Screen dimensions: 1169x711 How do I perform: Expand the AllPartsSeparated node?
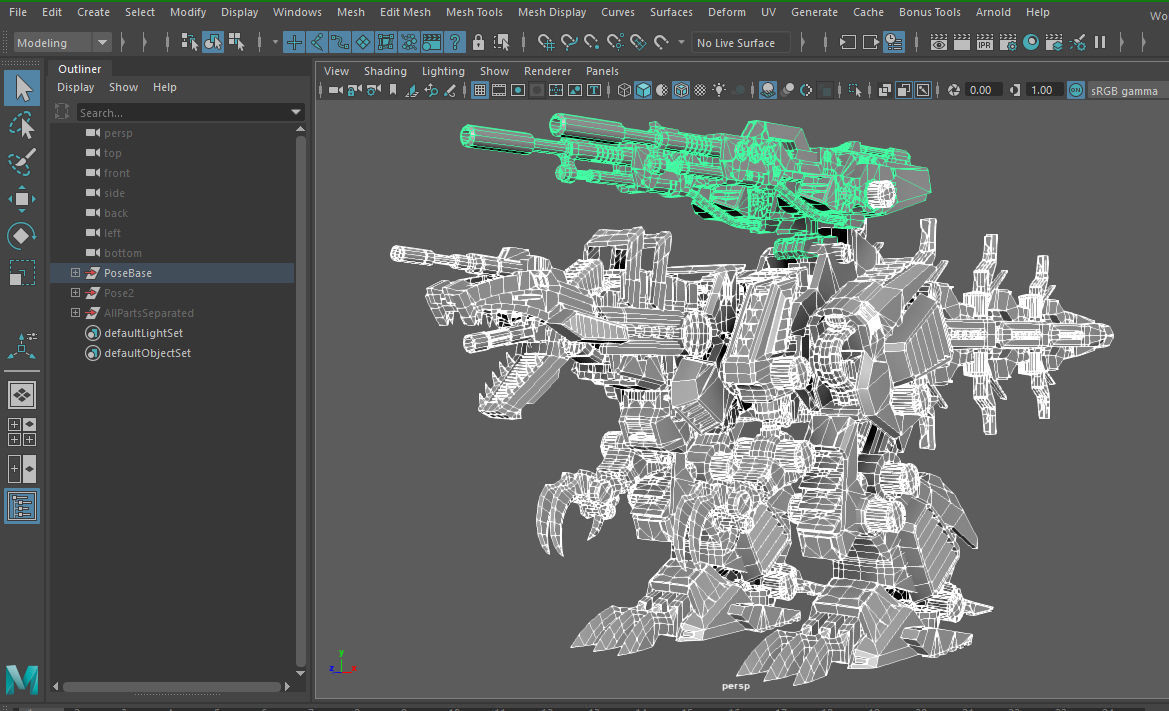pyautogui.click(x=75, y=313)
